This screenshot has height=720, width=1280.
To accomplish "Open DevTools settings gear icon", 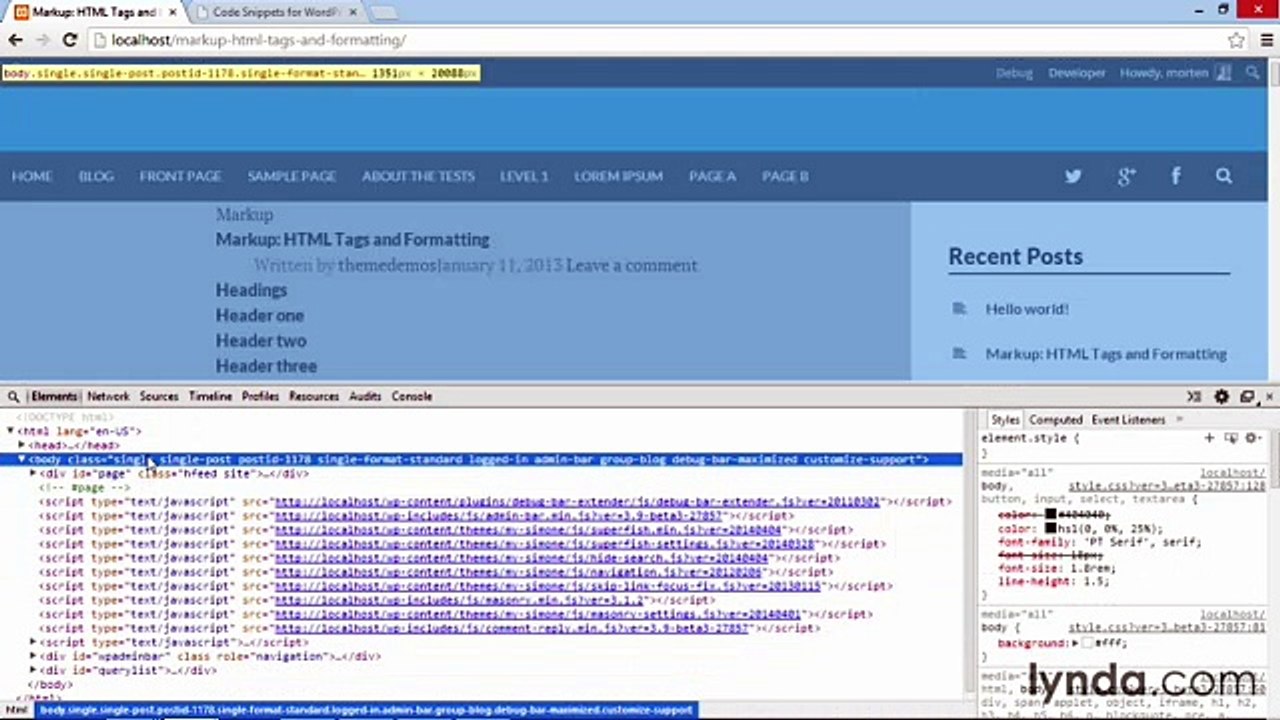I will pyautogui.click(x=1221, y=397).
